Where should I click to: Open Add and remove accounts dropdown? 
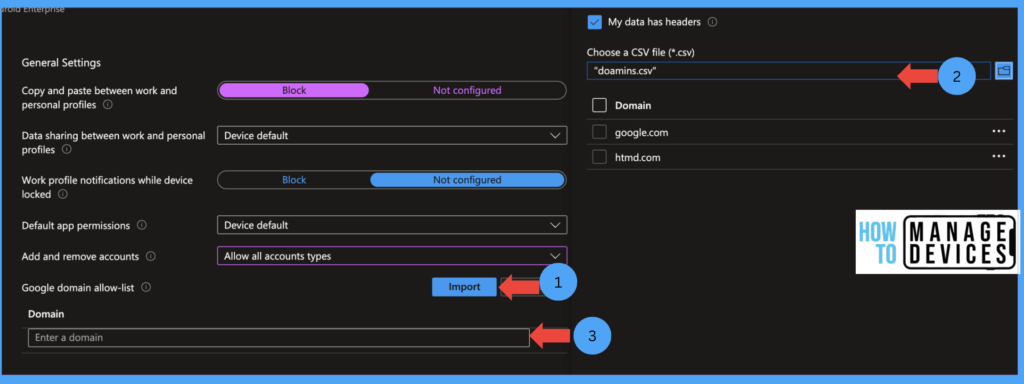[392, 256]
